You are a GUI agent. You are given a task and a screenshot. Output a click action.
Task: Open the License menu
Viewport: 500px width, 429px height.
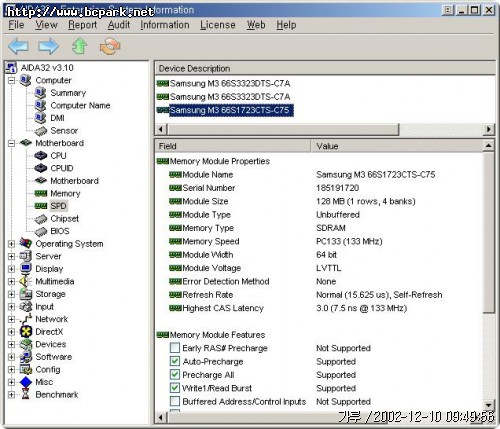(x=218, y=25)
